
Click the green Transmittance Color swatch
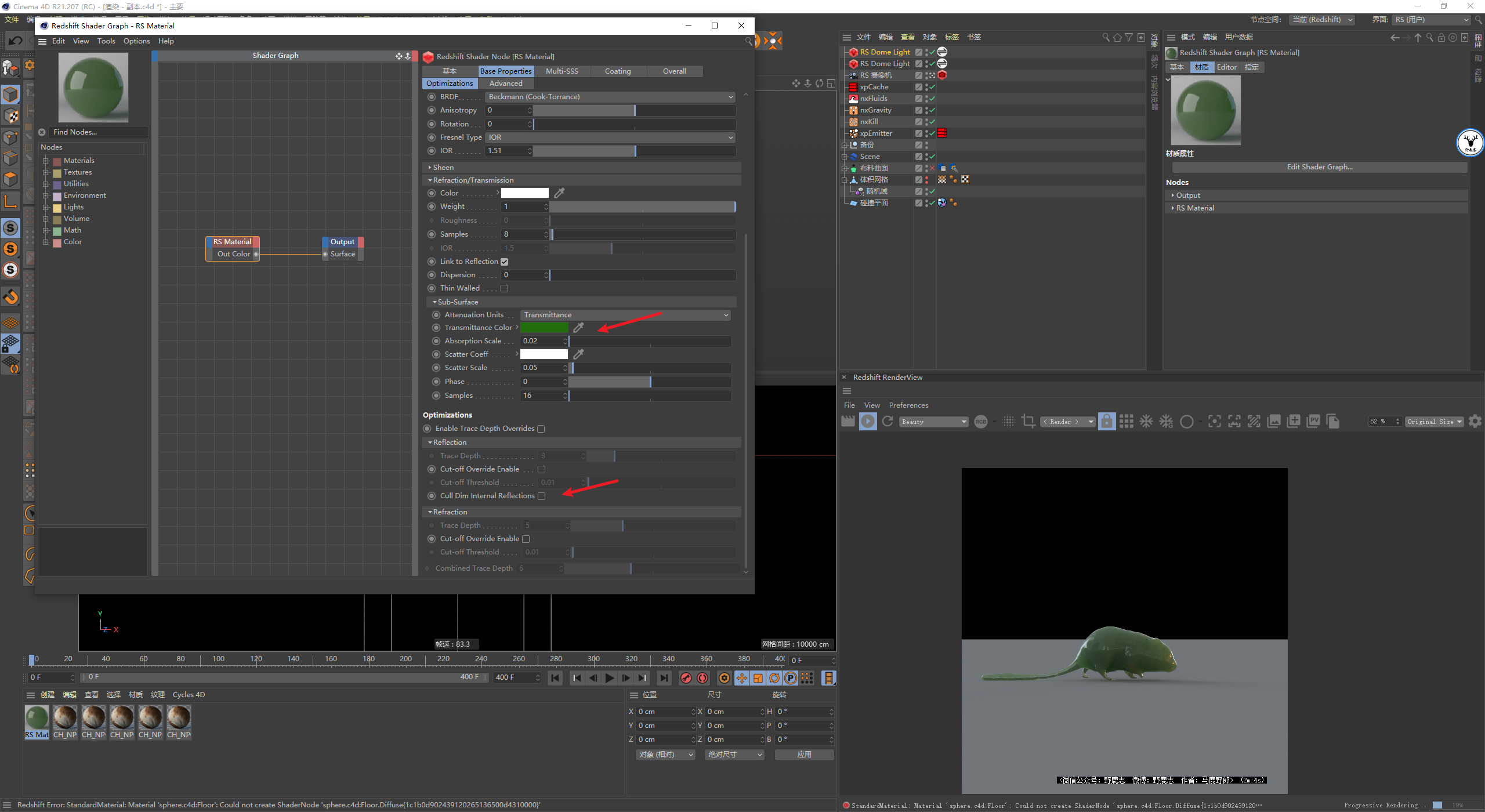pyautogui.click(x=544, y=328)
